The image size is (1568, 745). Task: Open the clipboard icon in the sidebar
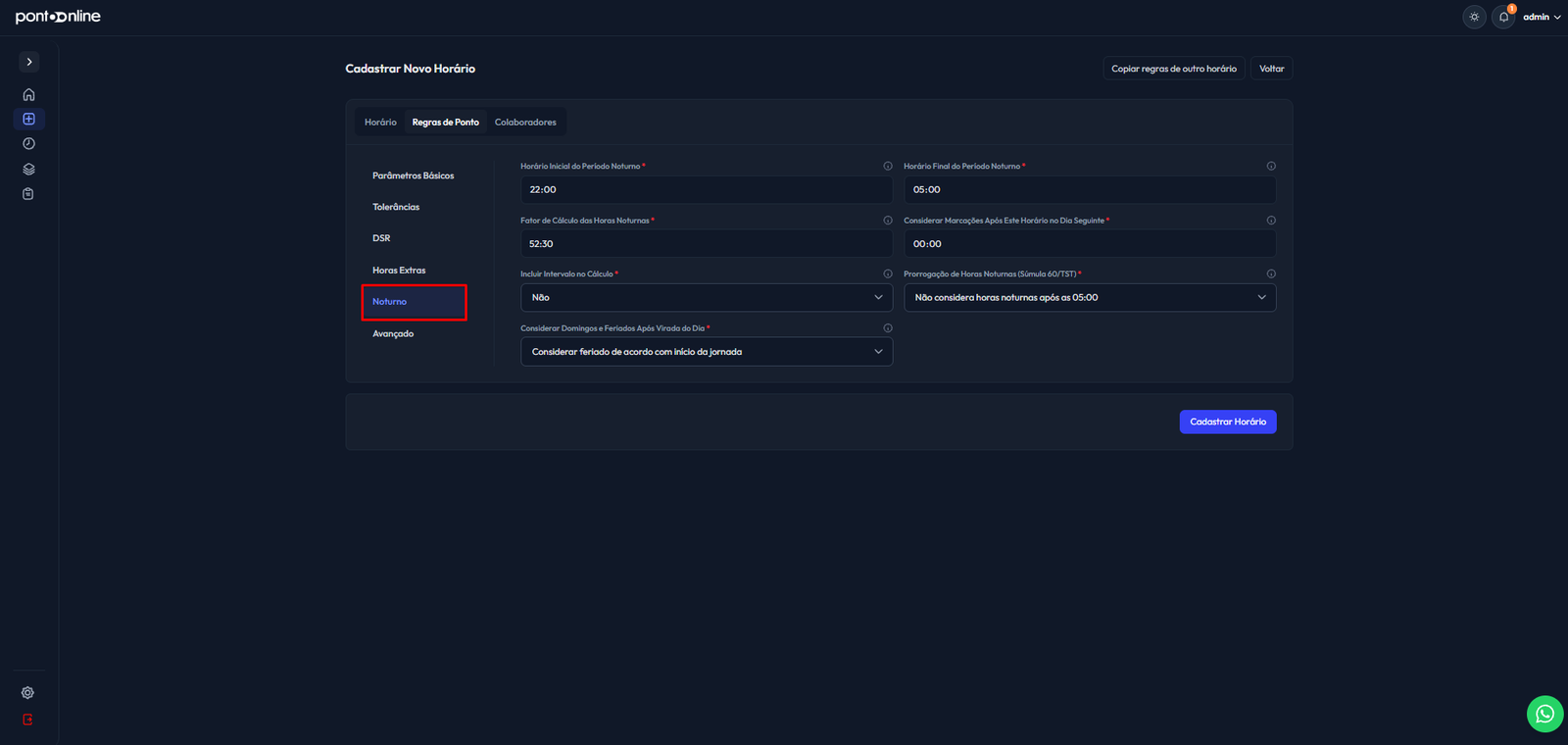28,194
